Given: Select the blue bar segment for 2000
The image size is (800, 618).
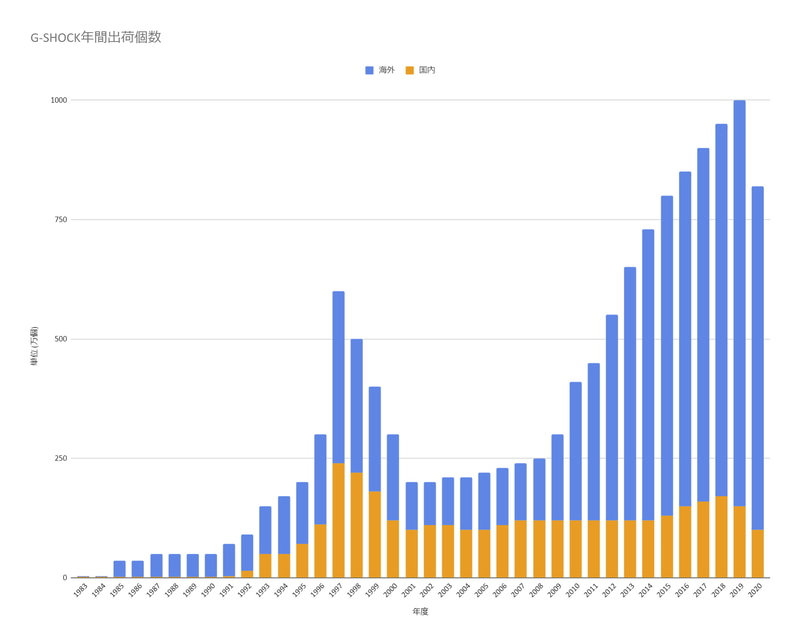Looking at the screenshot, I should 393,478.
